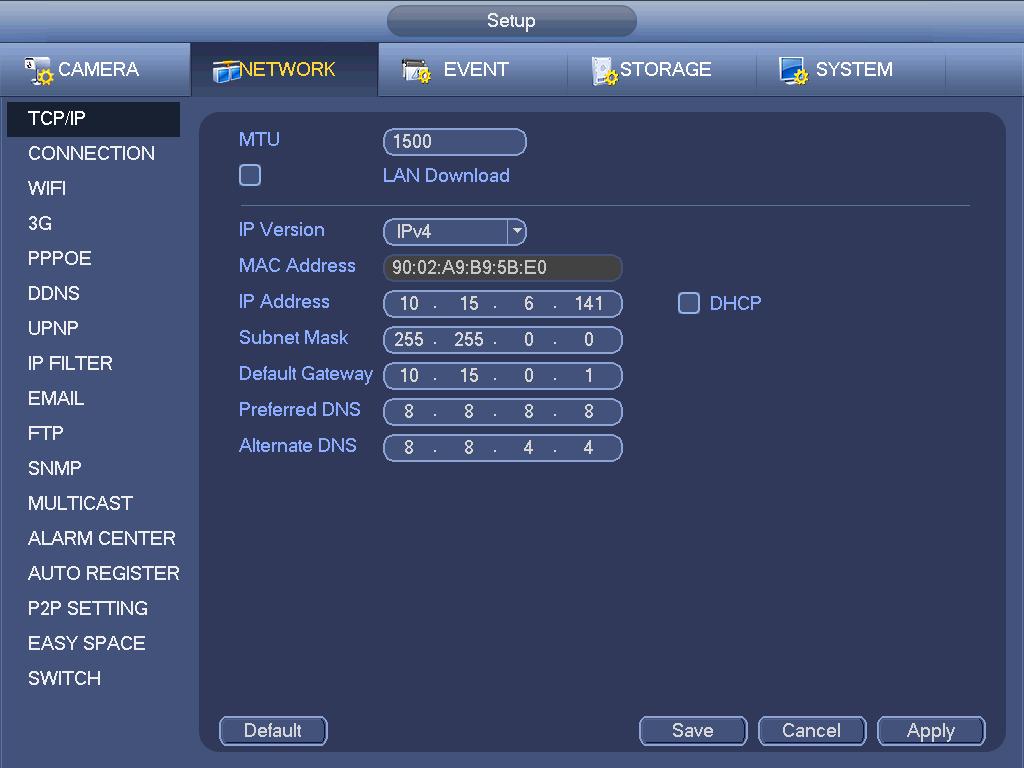Open the SYSTEM tab label
The height and width of the screenshot is (768, 1024).
854,69
